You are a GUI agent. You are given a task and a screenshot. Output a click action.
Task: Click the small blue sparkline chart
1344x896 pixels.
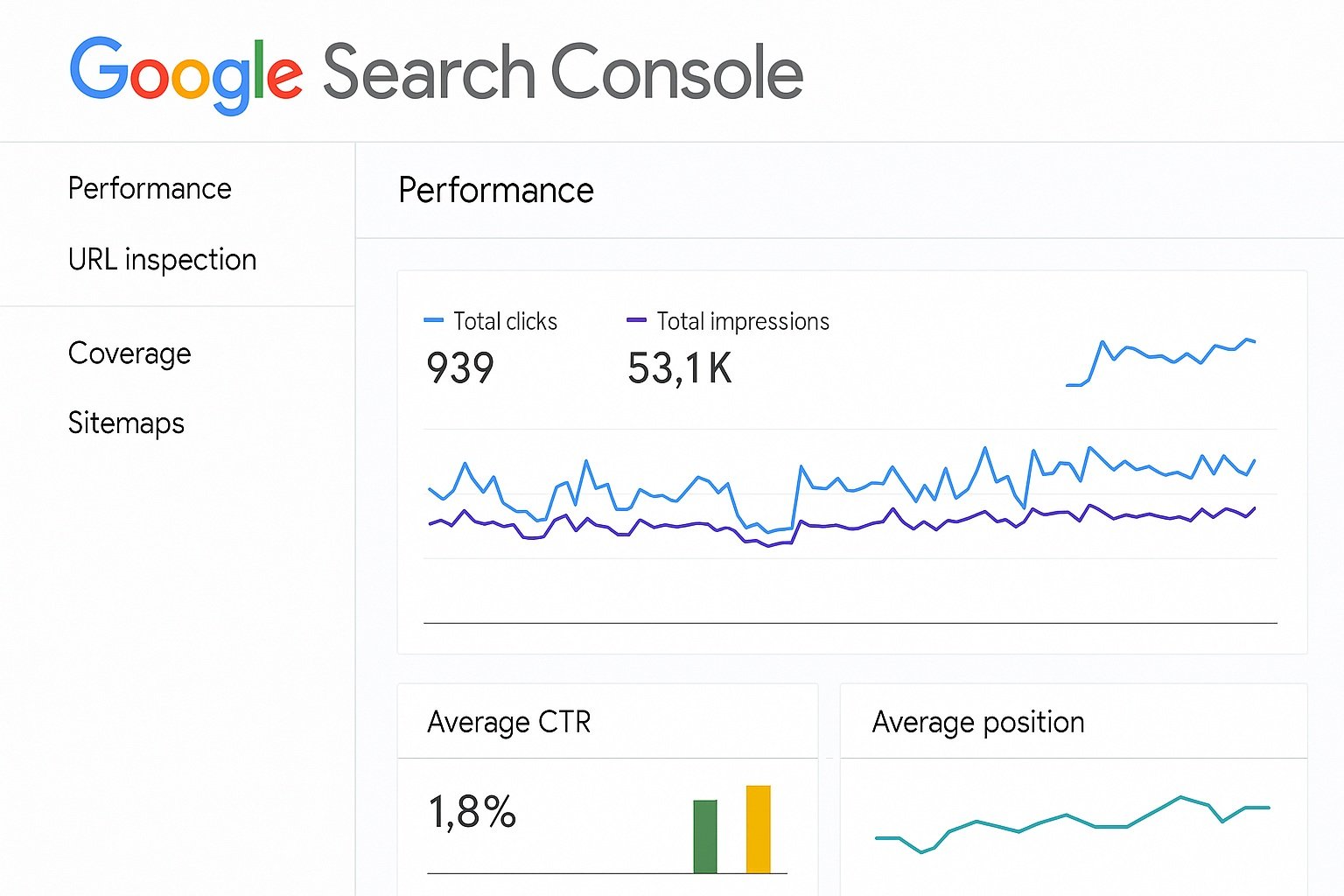1160,360
